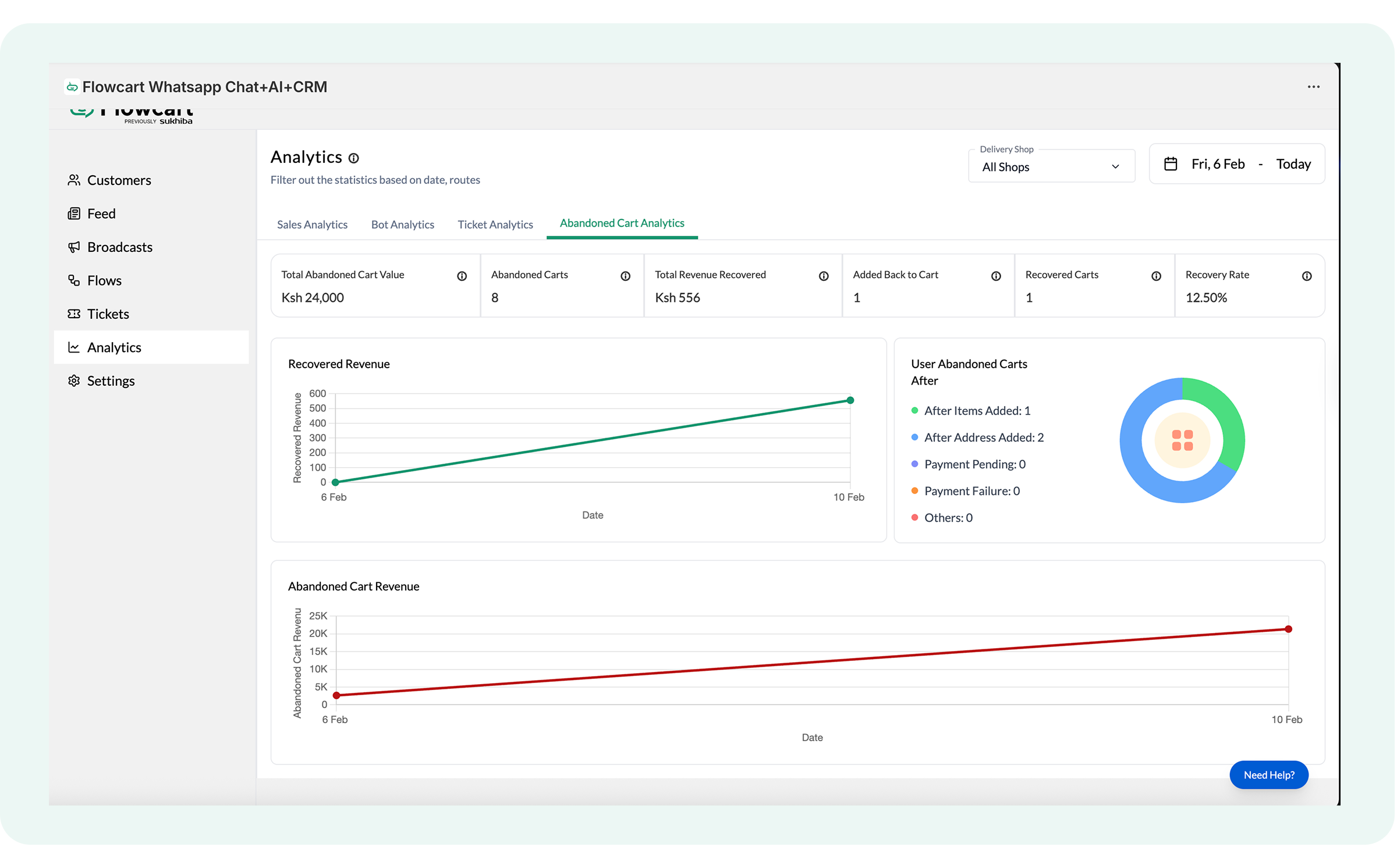This screenshot has width=1397, height=868.
Task: Click info icon on Total Revenue Recovered
Action: tap(824, 276)
